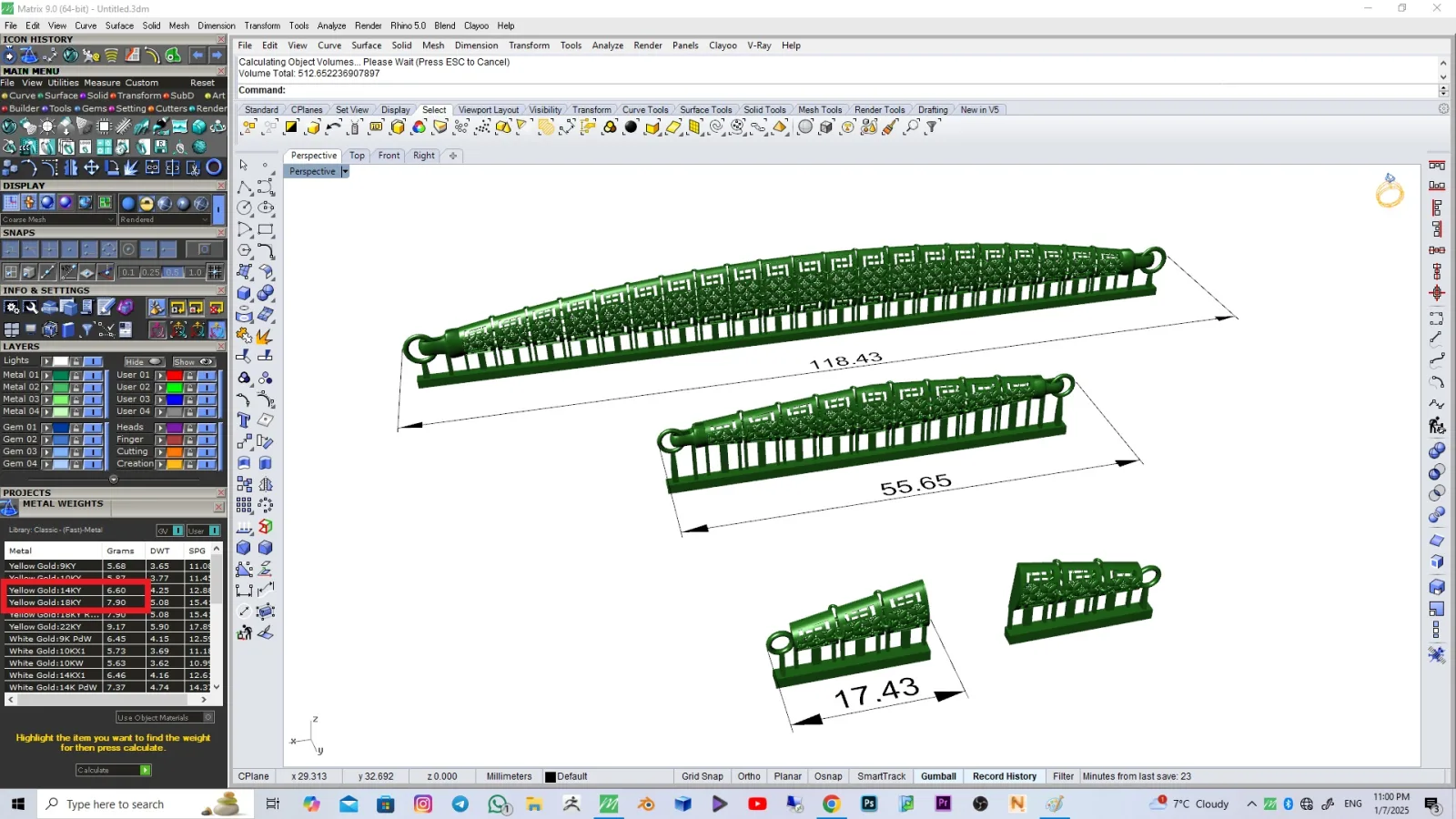
Task: Toggle the Ortho status bar option
Action: pyautogui.click(x=749, y=776)
